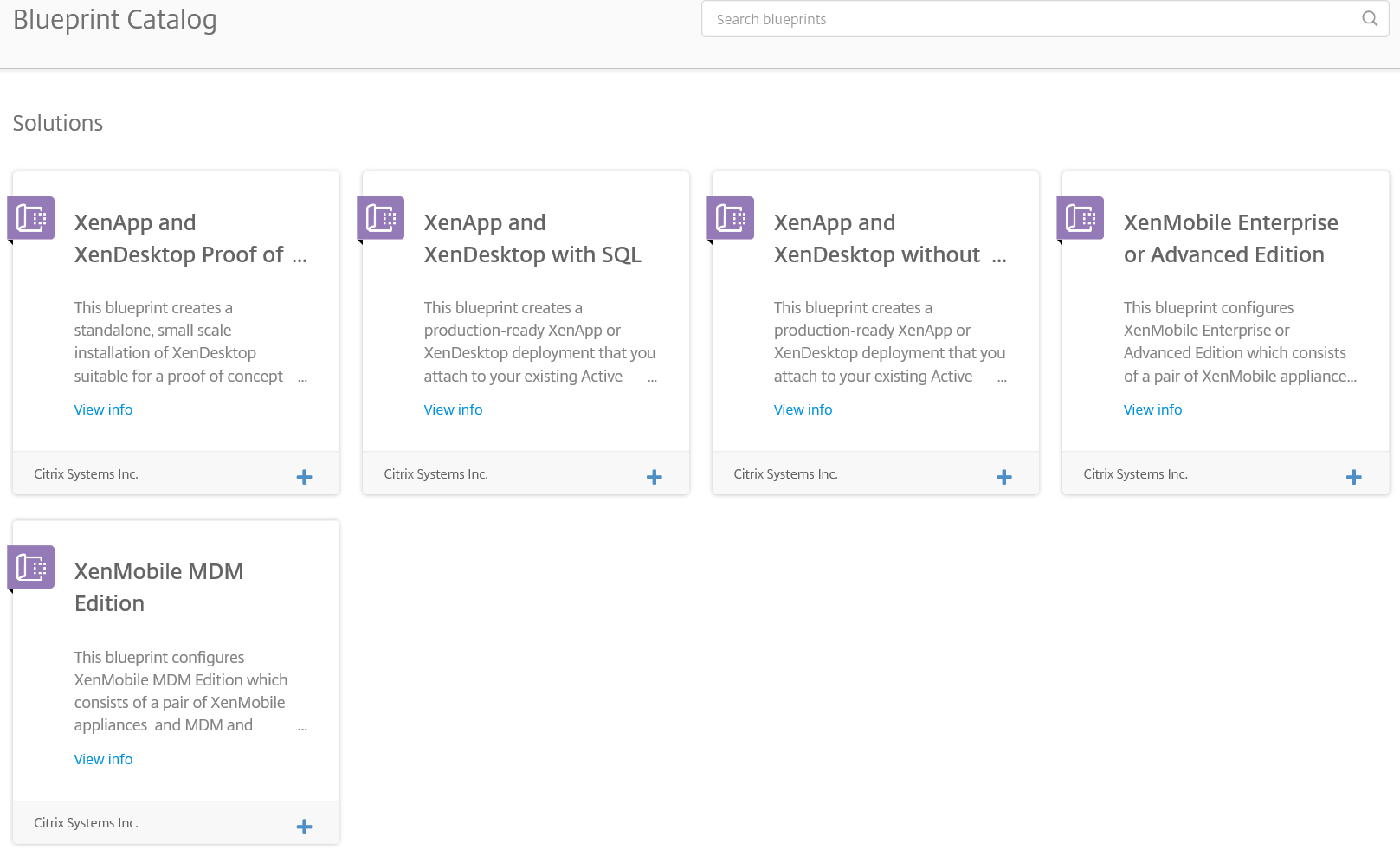Viewport: 1400px width, 856px height.
Task: Click the XenMobile MDM Edition blueprint icon
Action: (x=31, y=567)
